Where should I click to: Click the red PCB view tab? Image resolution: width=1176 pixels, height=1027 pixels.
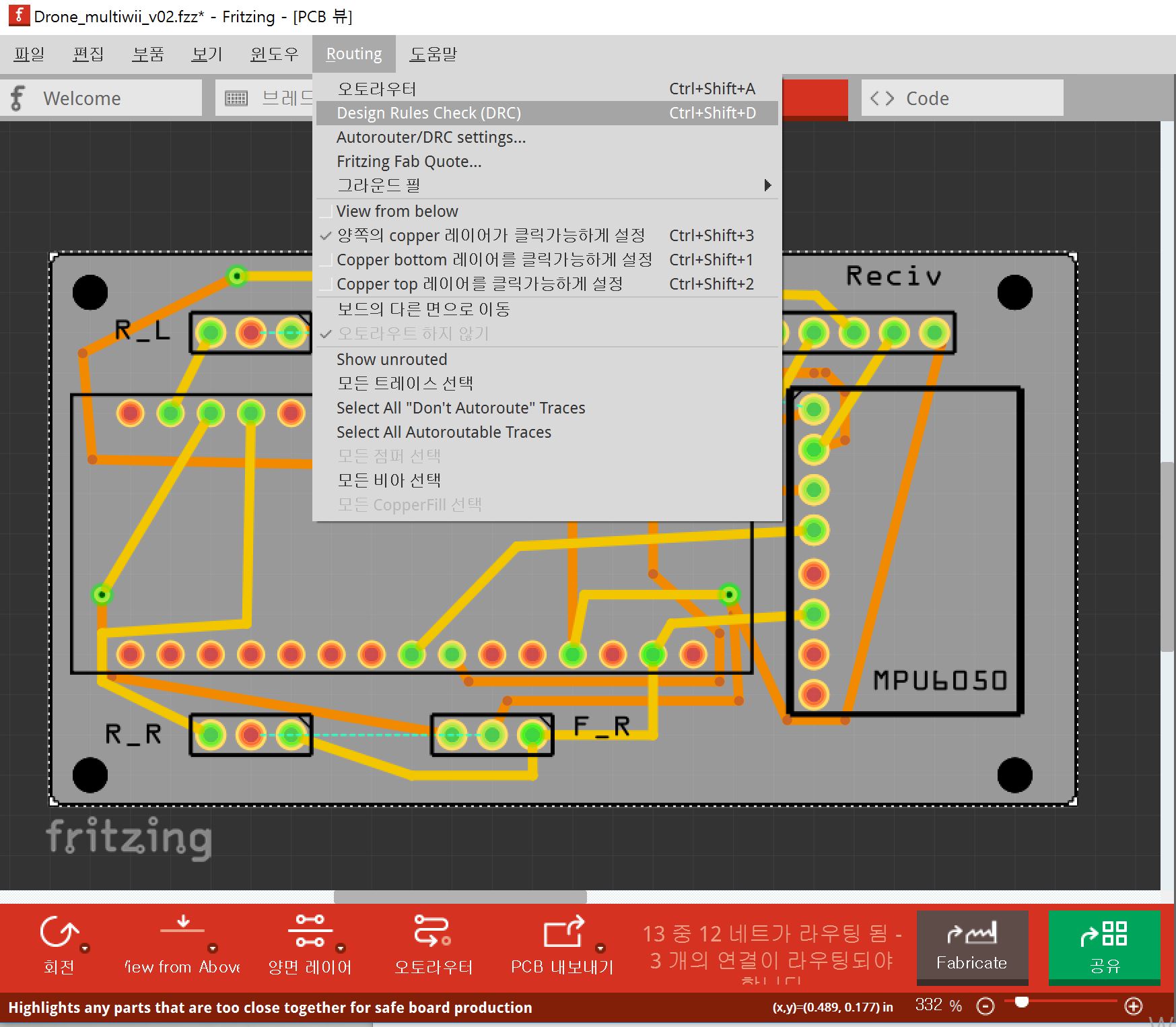point(815,100)
